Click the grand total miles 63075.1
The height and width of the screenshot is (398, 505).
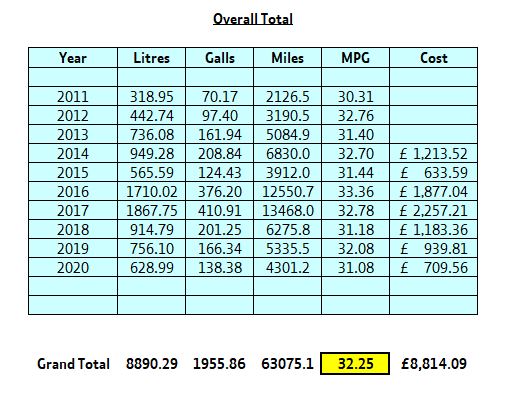pos(287,364)
